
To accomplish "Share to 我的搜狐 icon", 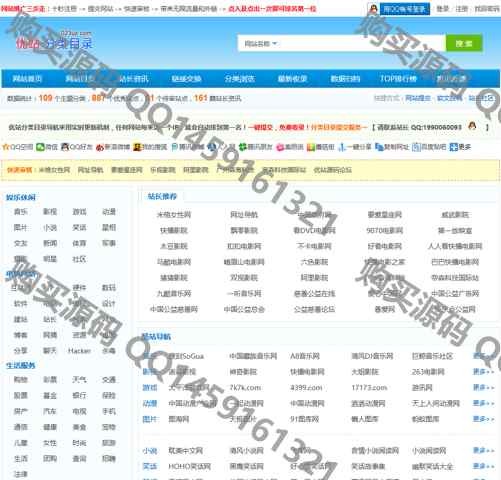I will coord(137,147).
